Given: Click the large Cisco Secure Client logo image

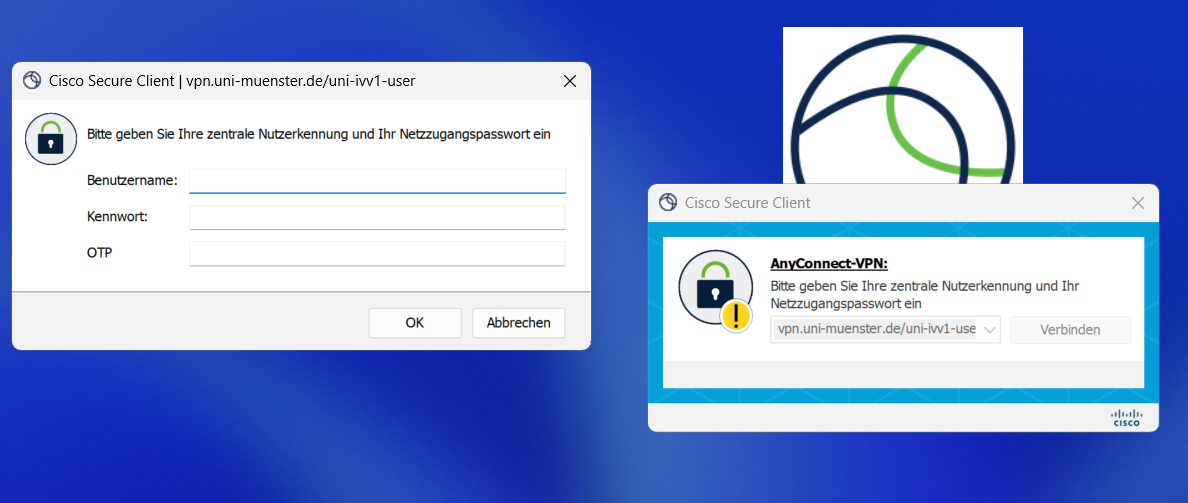Looking at the screenshot, I should (x=902, y=105).
